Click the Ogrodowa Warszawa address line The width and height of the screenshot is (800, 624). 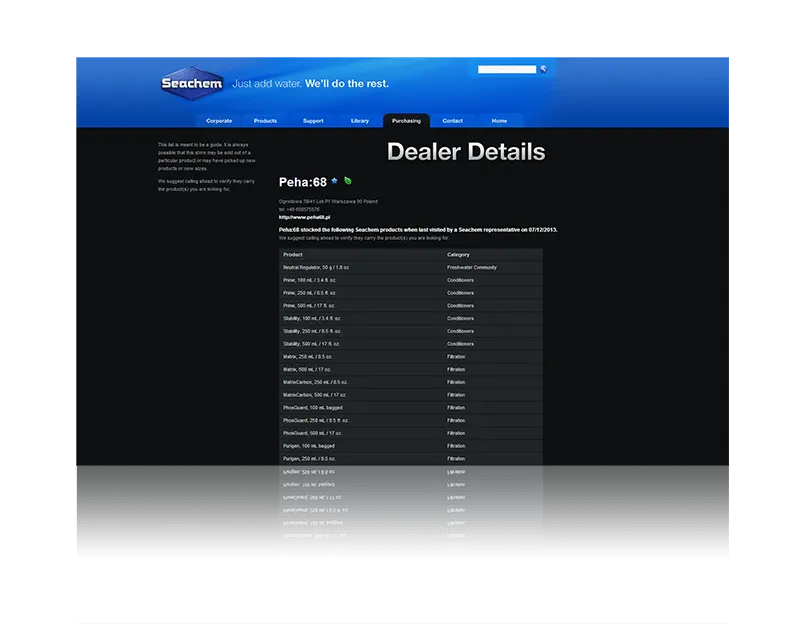328,202
